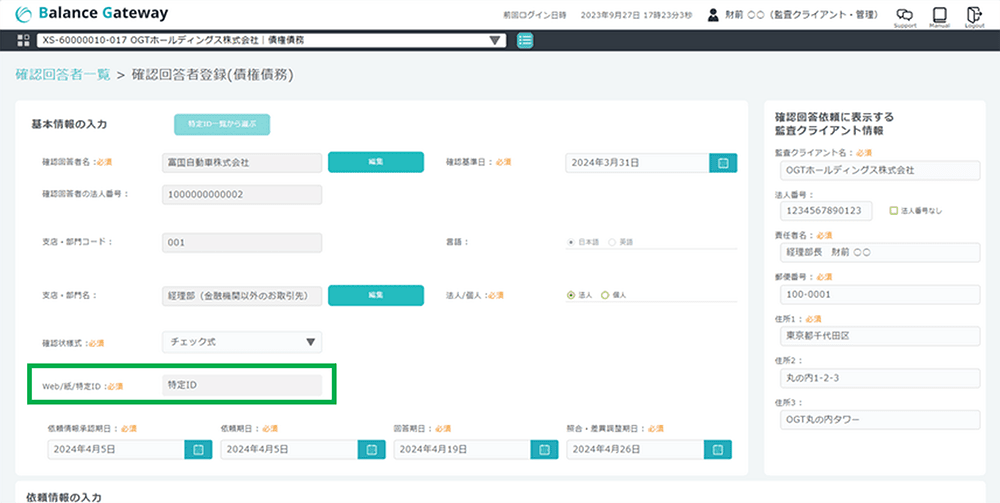This screenshot has width=1000, height=503.
Task: Open the grid menu icon beside client selector
Action: (x=24, y=40)
